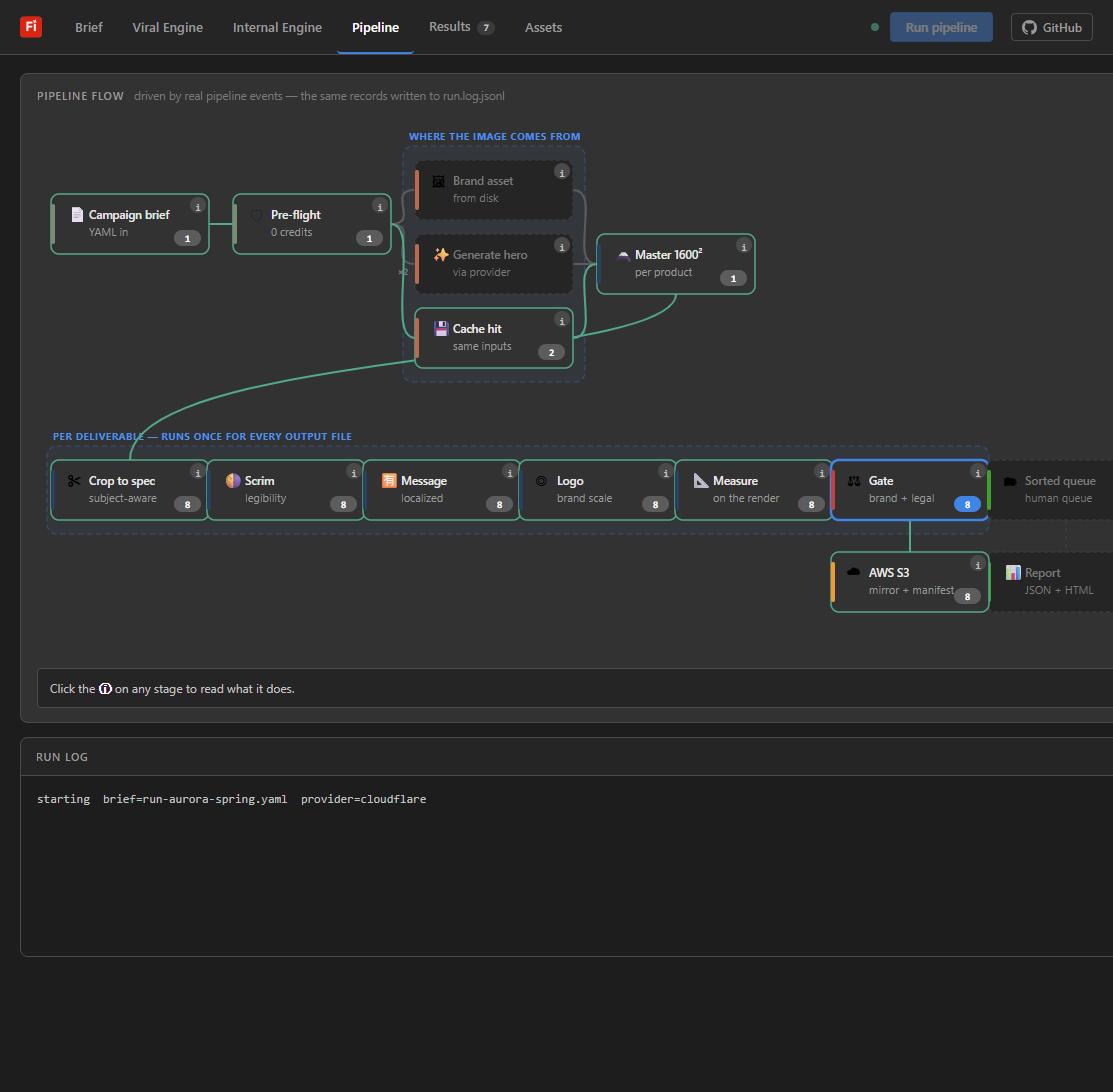
Task: Select the Campaign brief node title
Action: pyautogui.click(x=129, y=214)
